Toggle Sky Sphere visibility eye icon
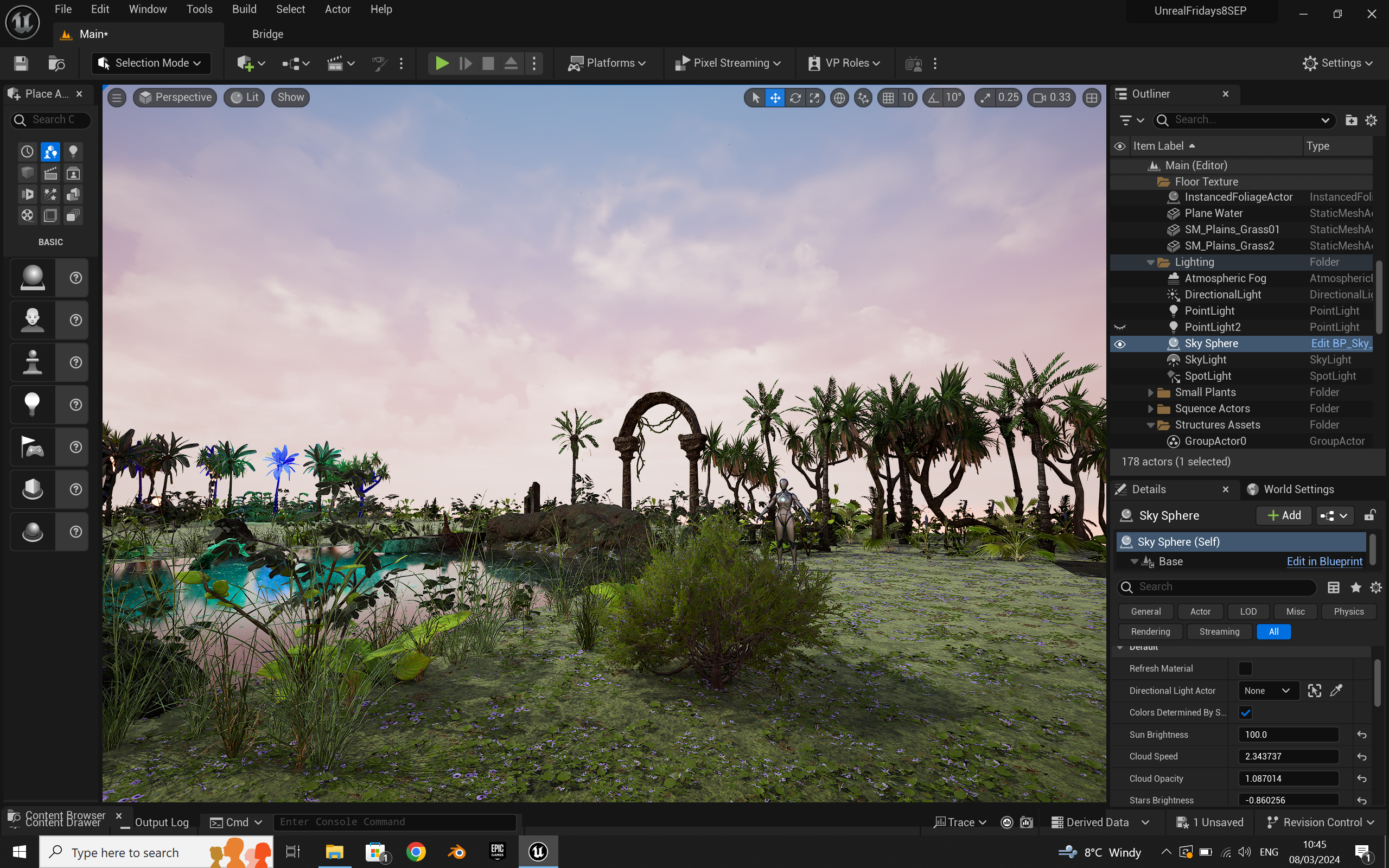This screenshot has height=868, width=1389. 1119,344
